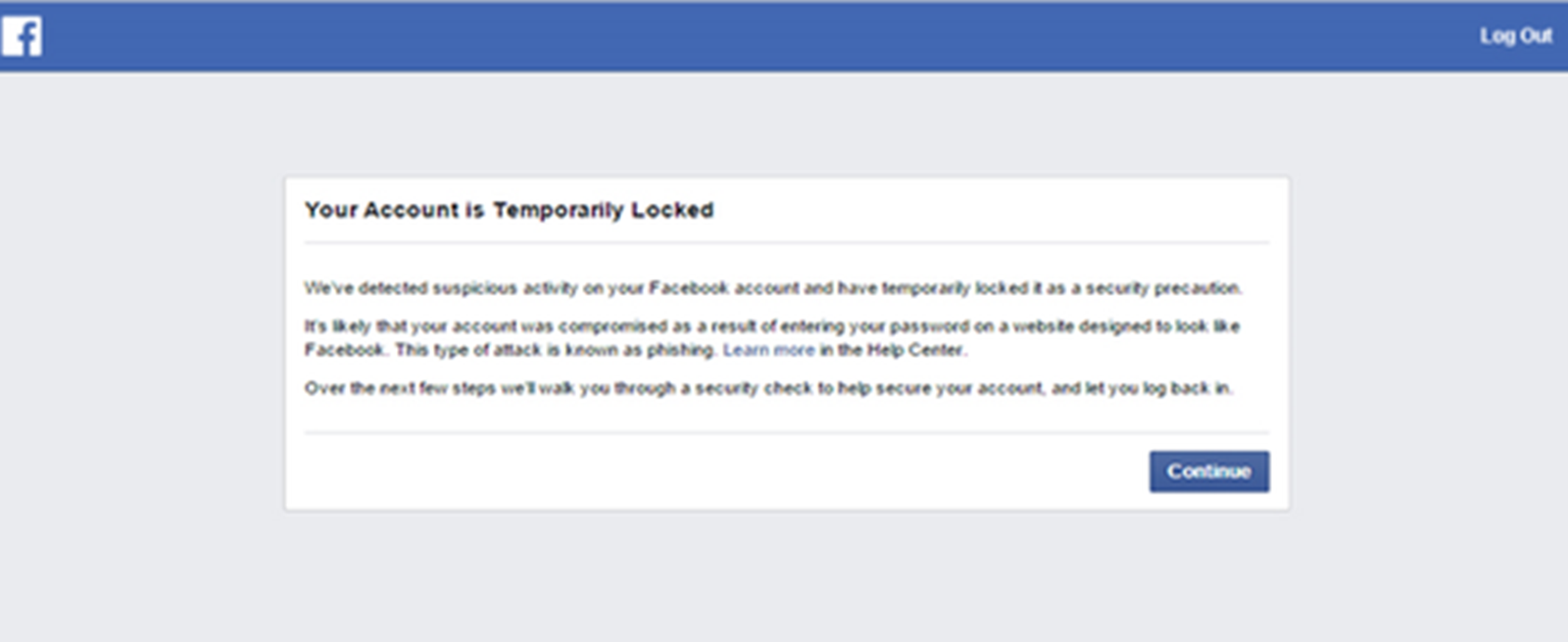Click the blank dialog area left of Continue

pos(725,471)
